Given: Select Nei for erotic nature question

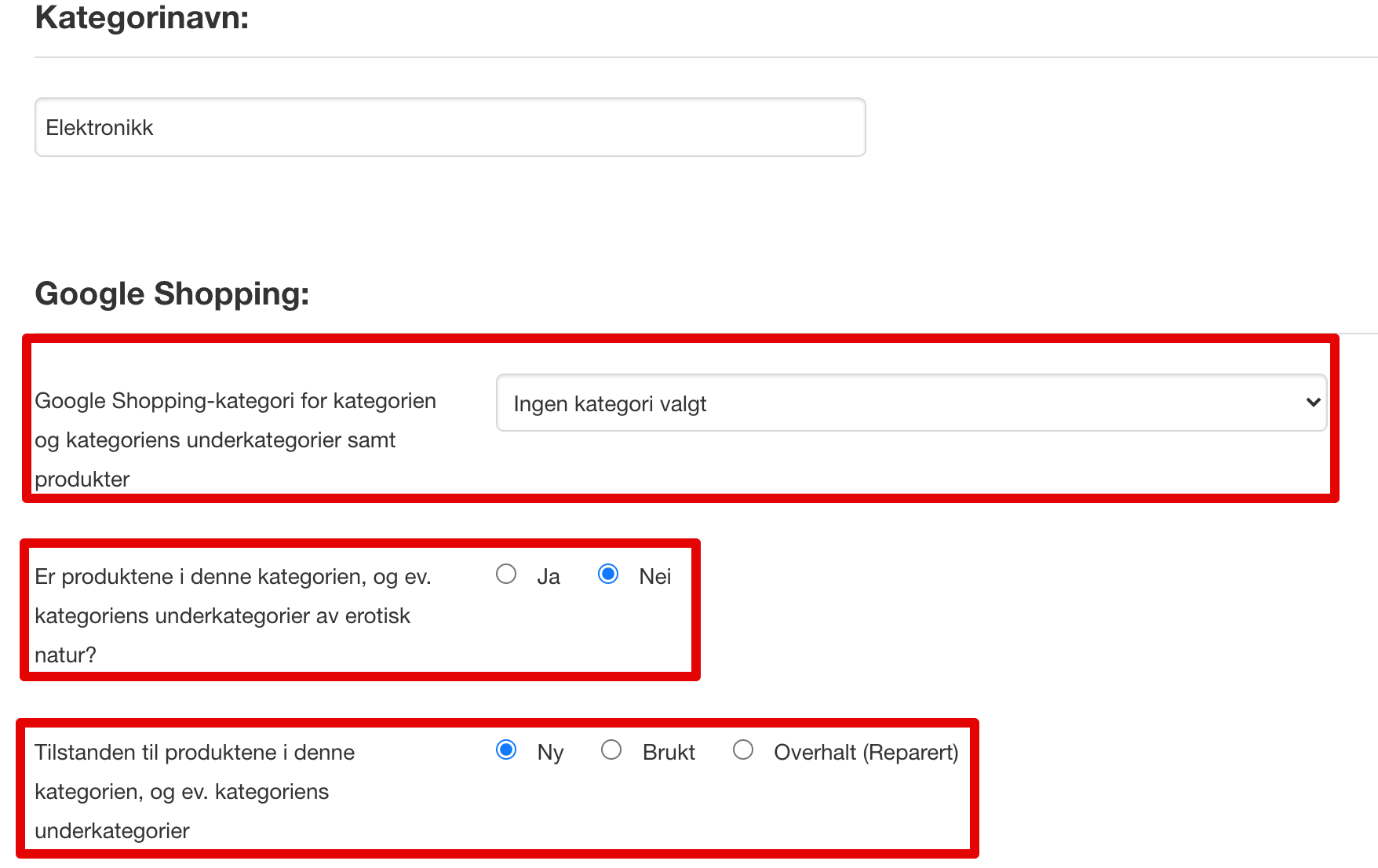Looking at the screenshot, I should [608, 574].
